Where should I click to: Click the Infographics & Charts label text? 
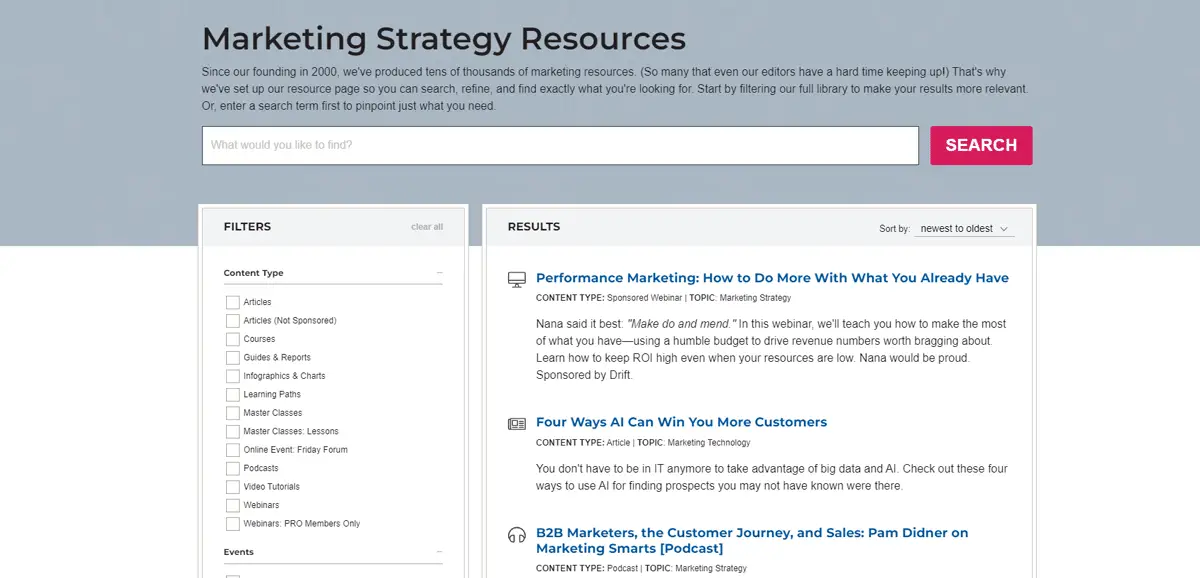point(284,376)
